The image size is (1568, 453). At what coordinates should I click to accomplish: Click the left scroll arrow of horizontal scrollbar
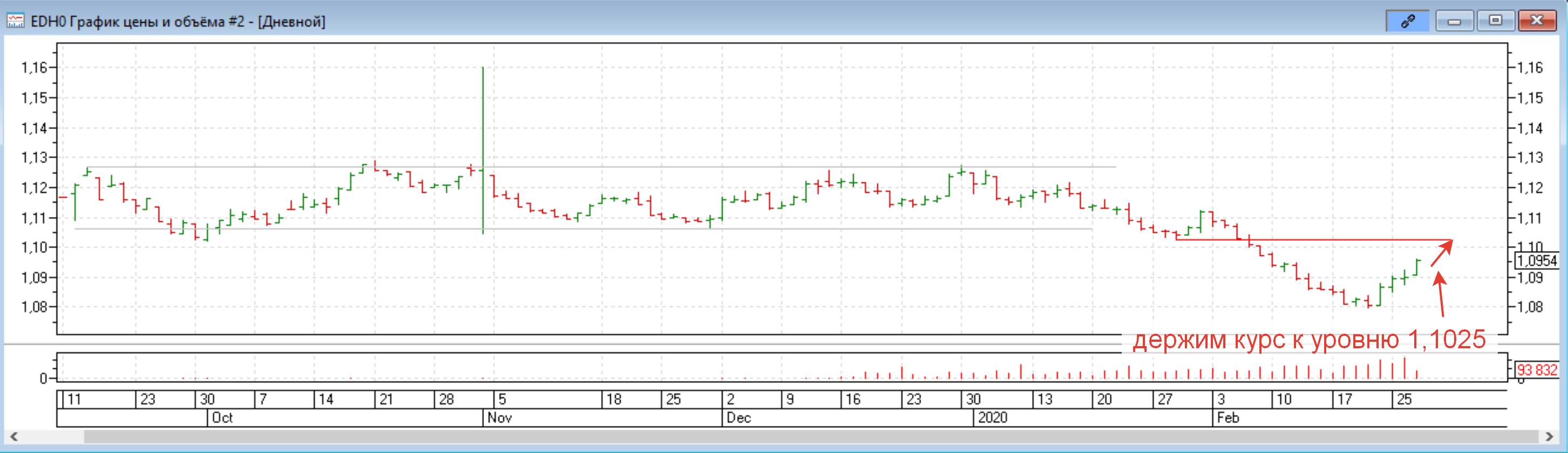[x=13, y=437]
